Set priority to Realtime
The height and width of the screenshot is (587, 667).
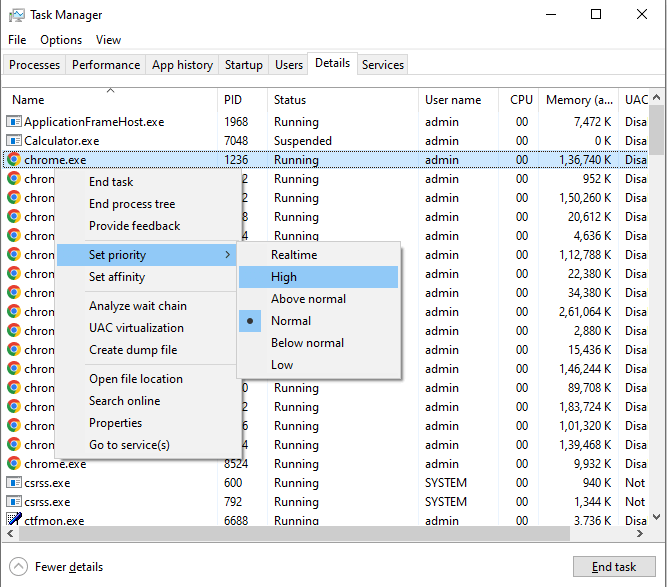click(x=319, y=255)
